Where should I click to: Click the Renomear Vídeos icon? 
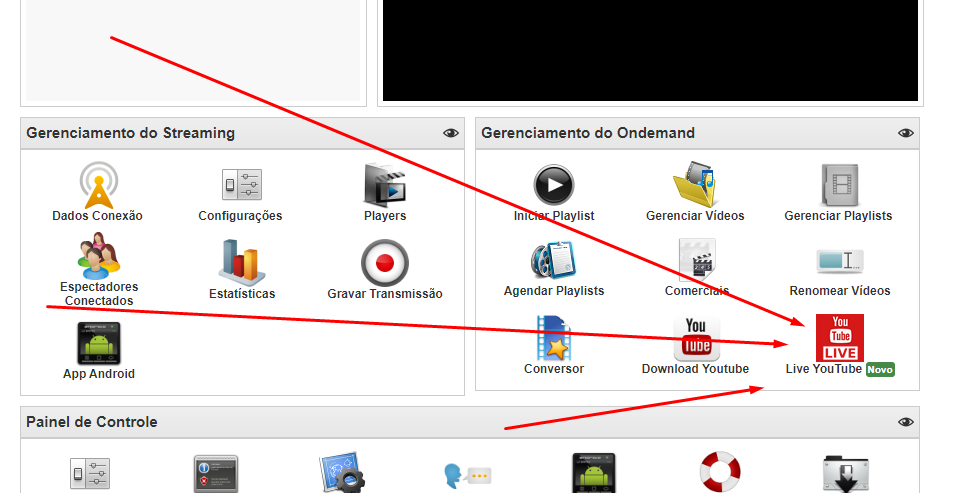tap(839, 261)
